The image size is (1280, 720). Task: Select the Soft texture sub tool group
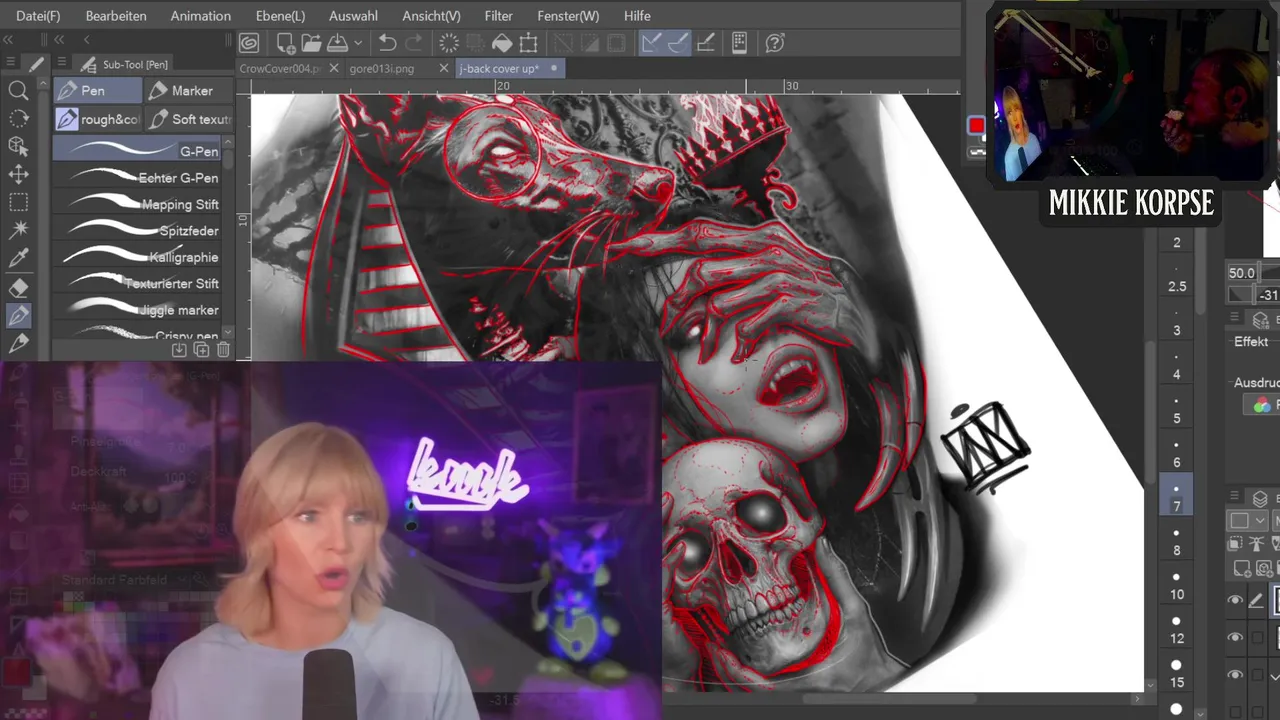(189, 119)
